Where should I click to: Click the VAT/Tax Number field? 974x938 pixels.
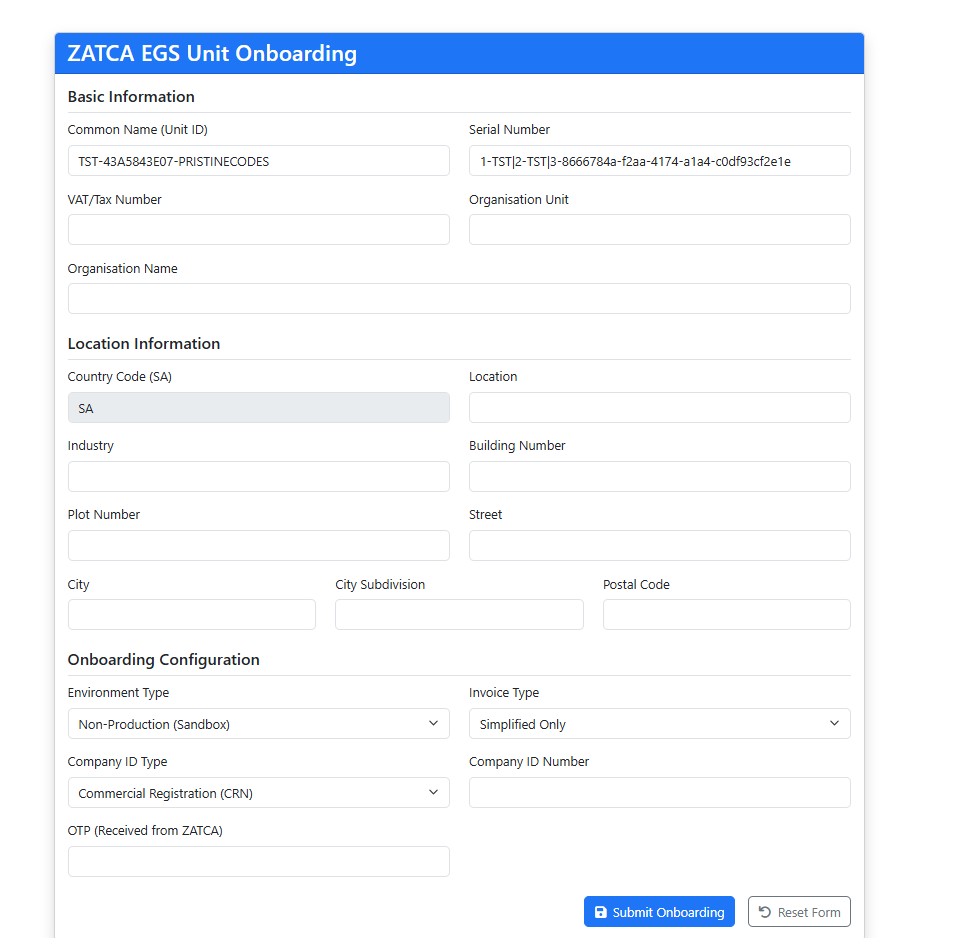click(x=258, y=229)
